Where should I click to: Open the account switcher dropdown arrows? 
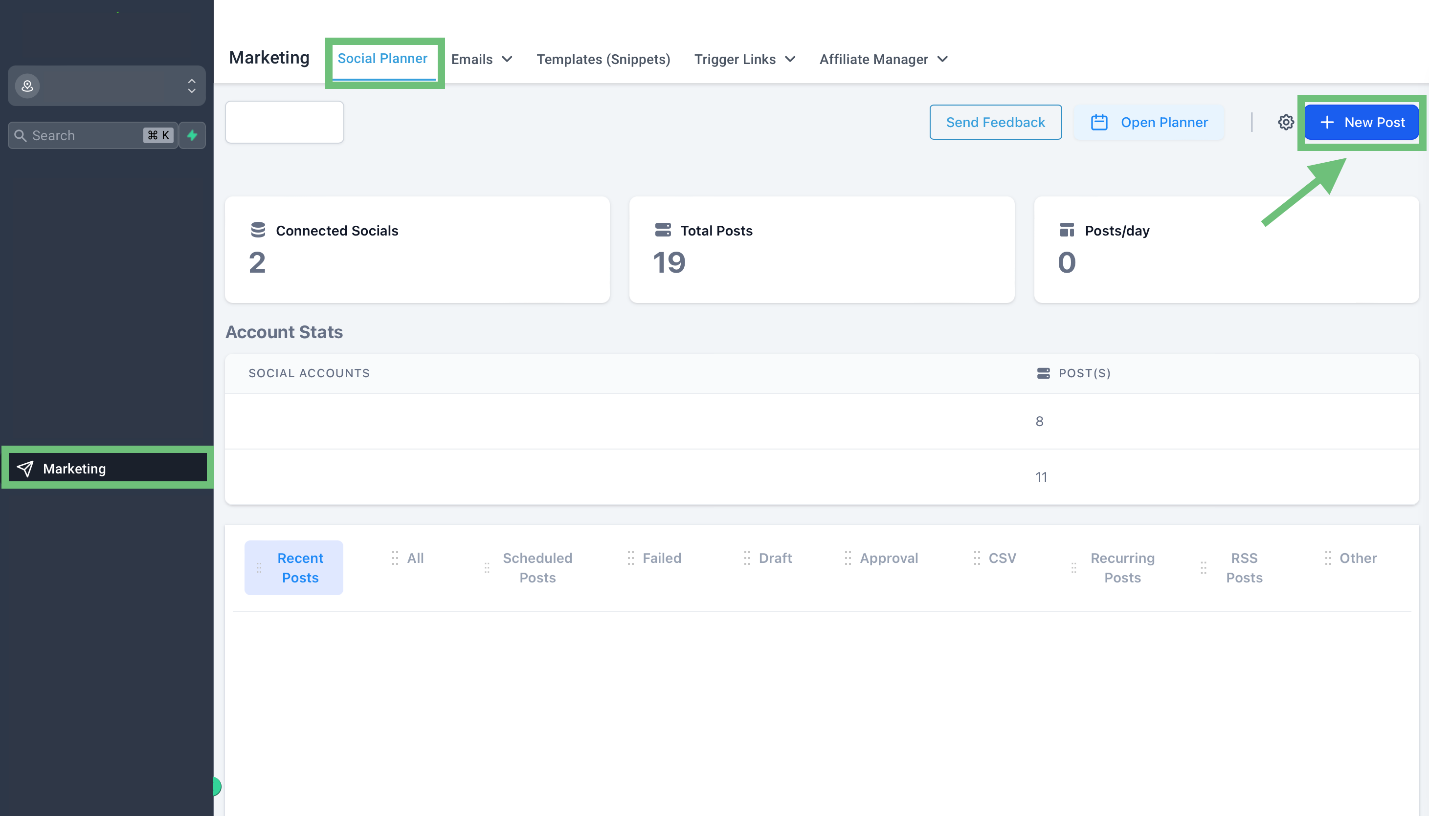pyautogui.click(x=191, y=86)
